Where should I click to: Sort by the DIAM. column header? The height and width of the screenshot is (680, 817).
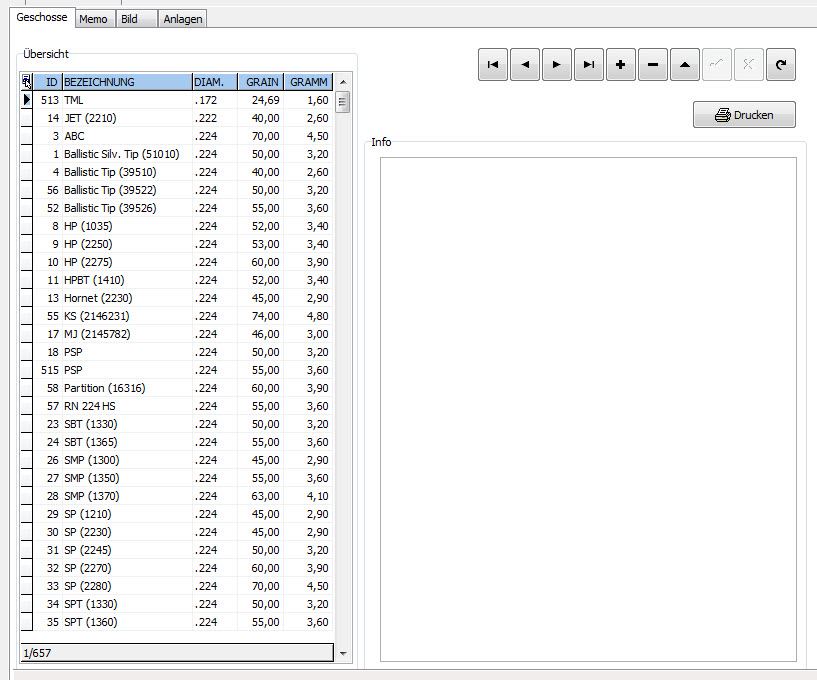215,82
